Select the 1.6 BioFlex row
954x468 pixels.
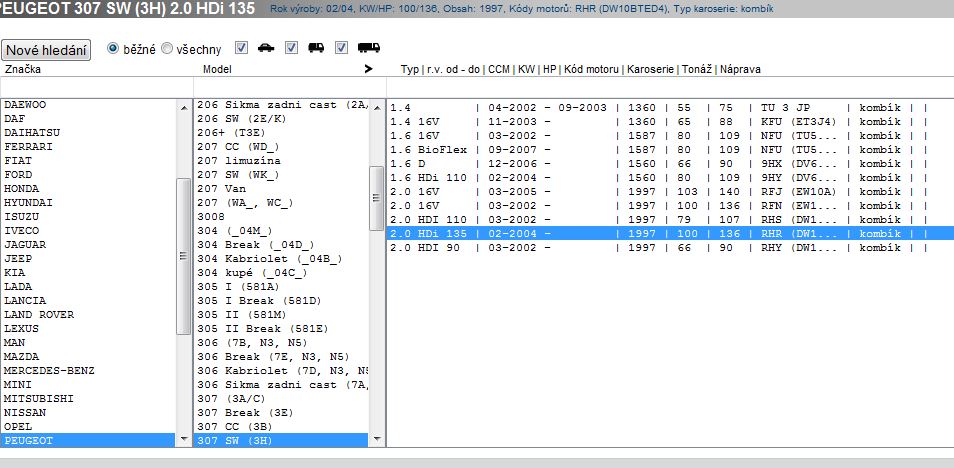click(x=670, y=150)
